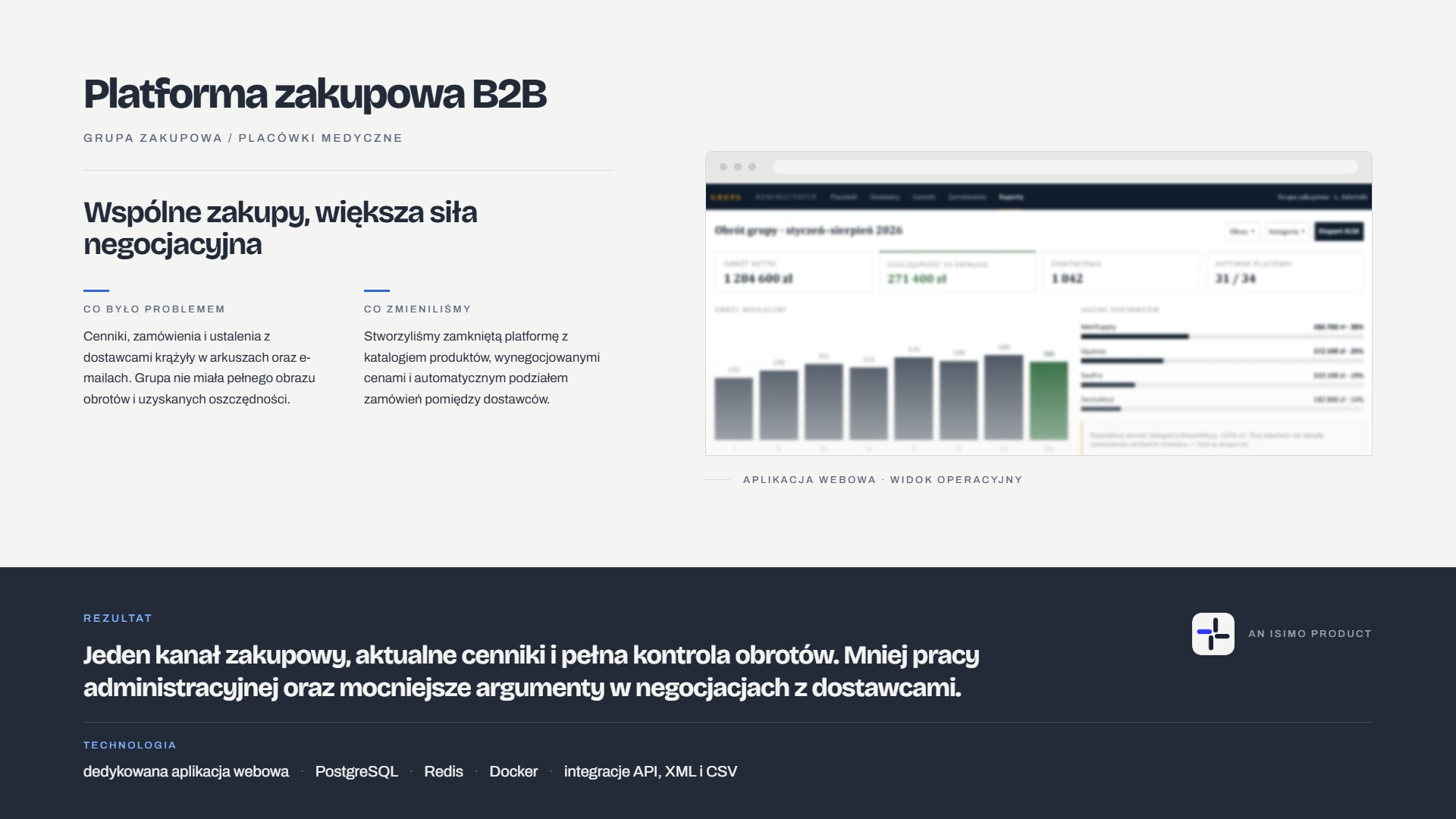1456x819 pixels.
Task: Click 'Docker' in the technology list
Action: click(x=513, y=771)
